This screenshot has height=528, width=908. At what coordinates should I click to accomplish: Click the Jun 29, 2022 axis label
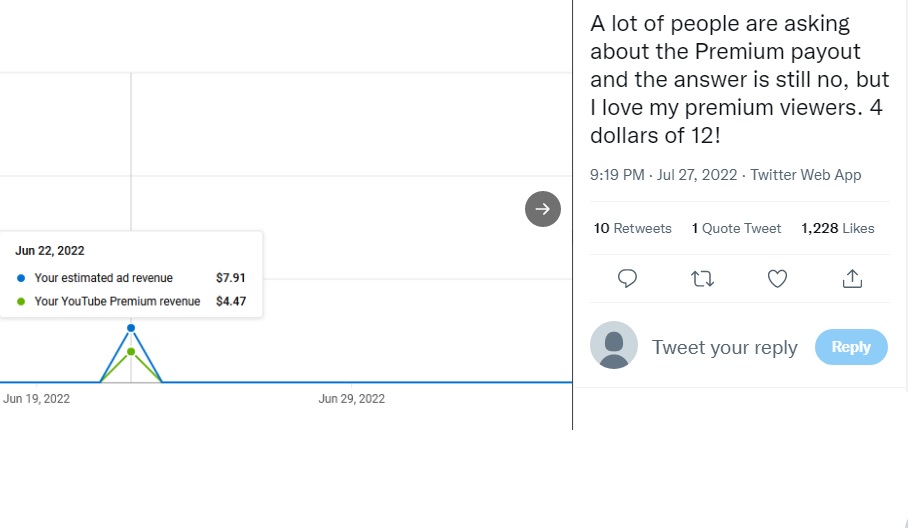352,399
